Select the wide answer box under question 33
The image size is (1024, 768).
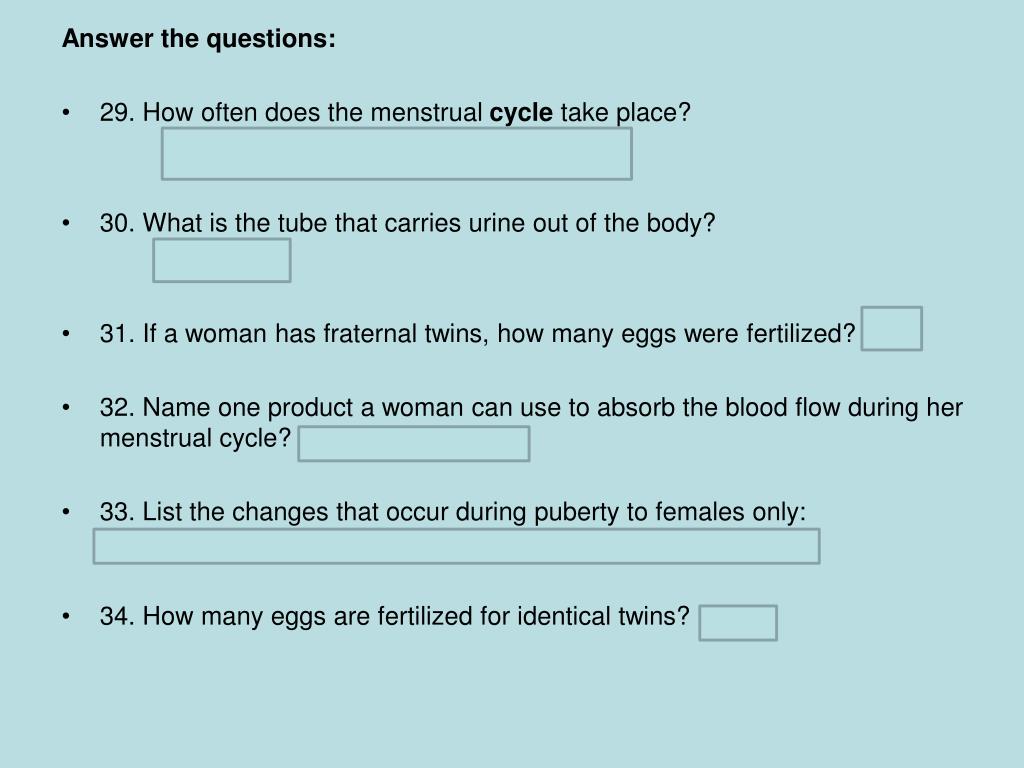tap(456, 546)
